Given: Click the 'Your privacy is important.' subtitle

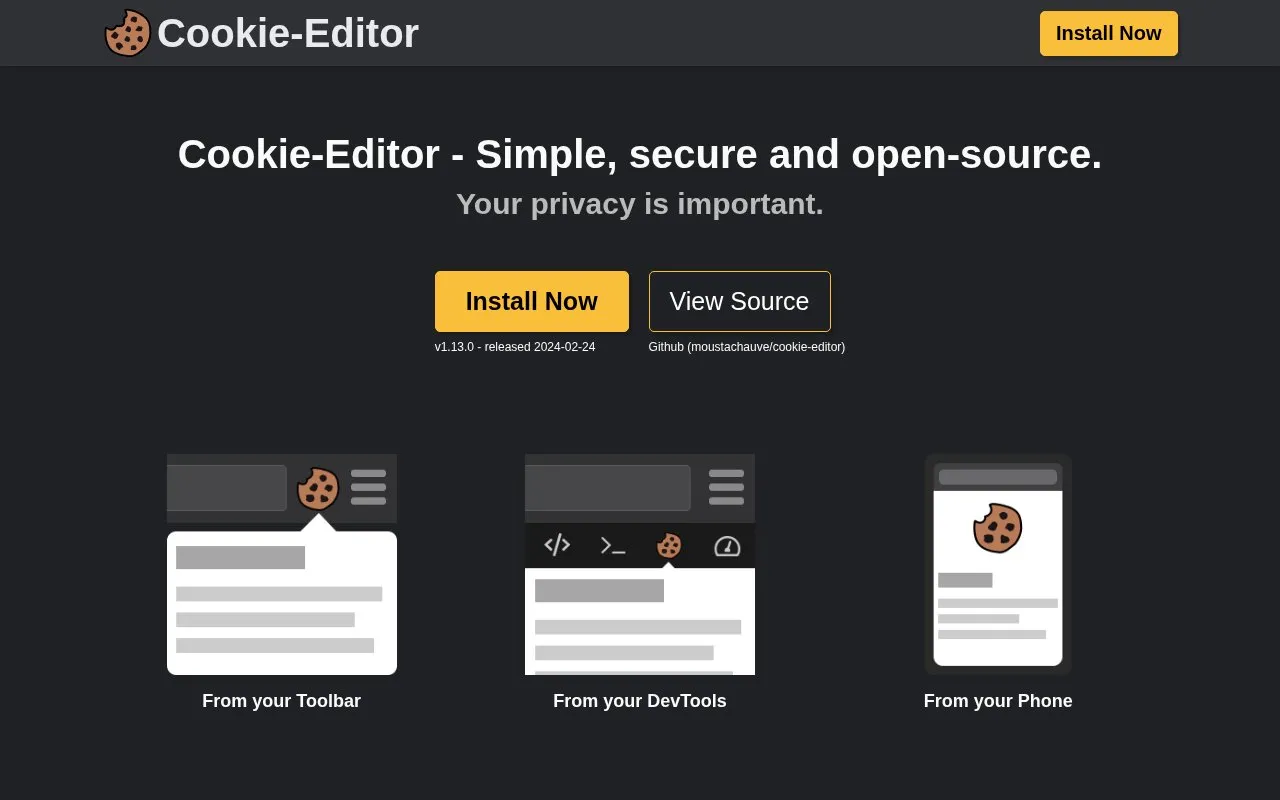Looking at the screenshot, I should click(x=640, y=204).
